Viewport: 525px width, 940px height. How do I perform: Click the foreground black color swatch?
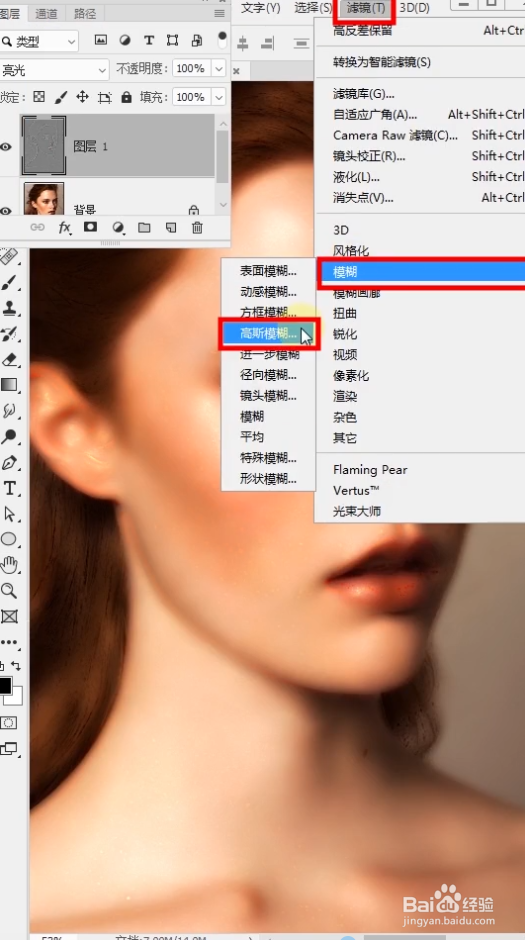[5, 685]
